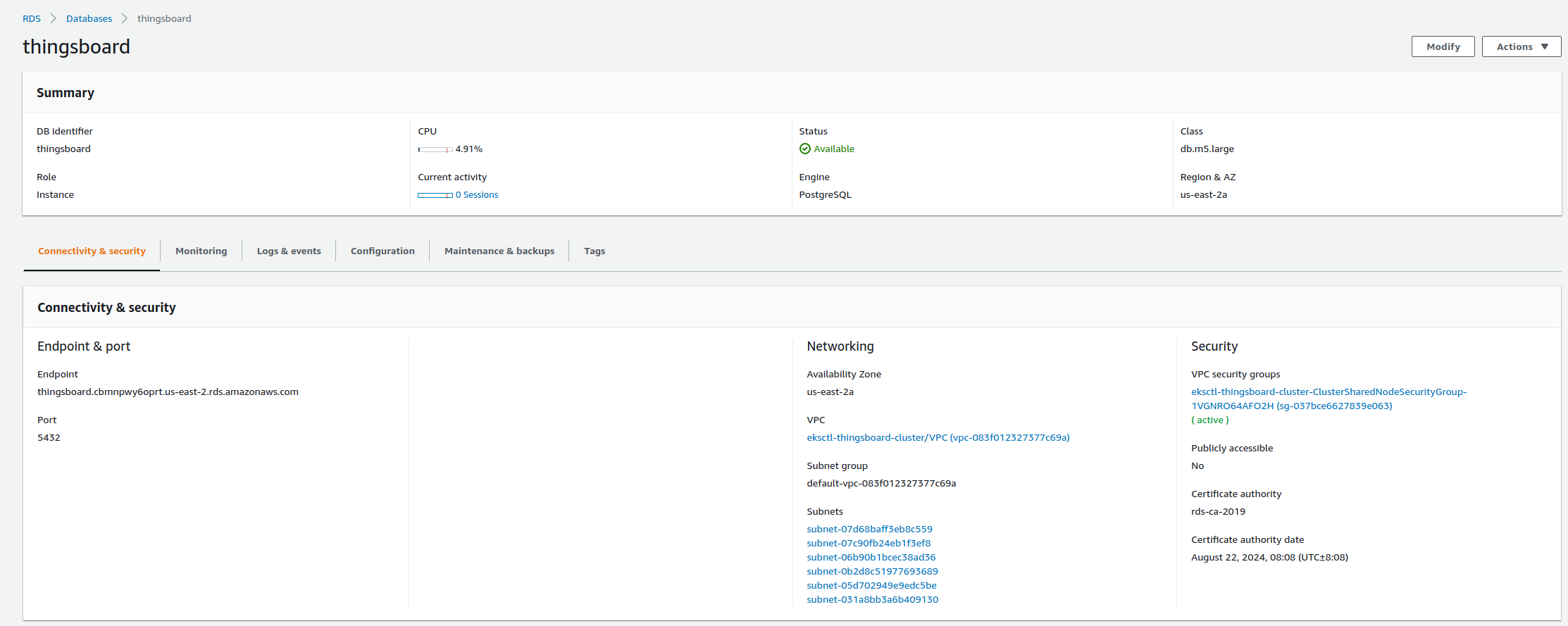The image size is (1568, 626).
Task: Click the subnet group default-vpc-083f012327377c69a
Action: [x=881, y=483]
